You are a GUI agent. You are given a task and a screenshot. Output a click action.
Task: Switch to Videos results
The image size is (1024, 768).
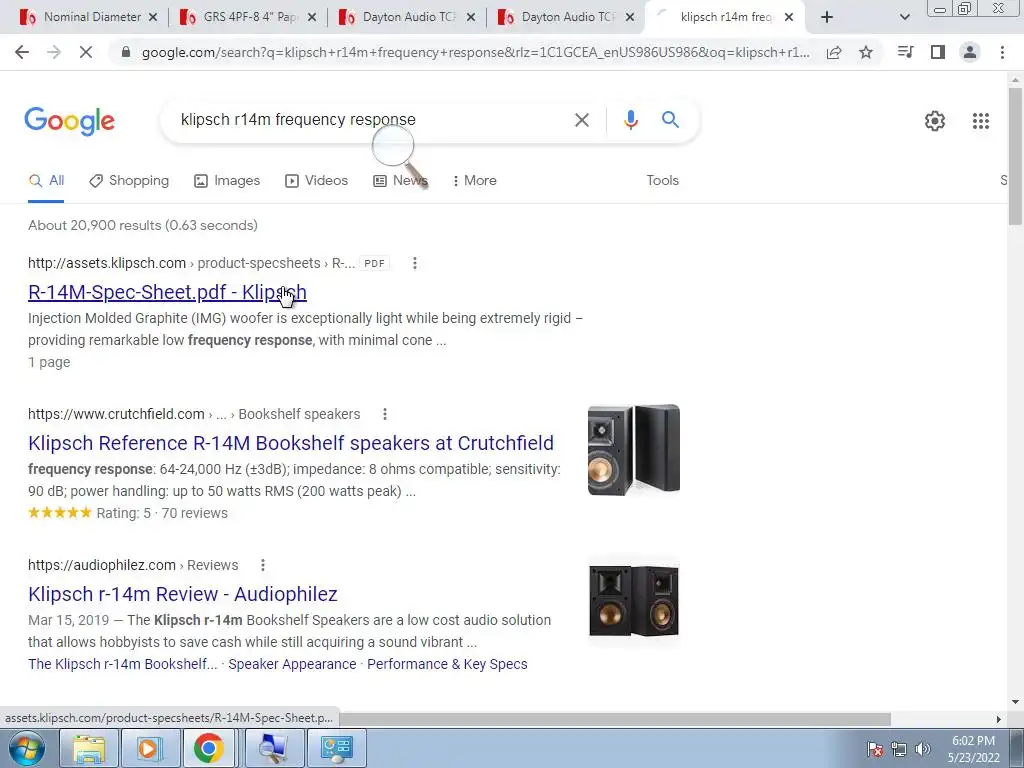(x=317, y=181)
